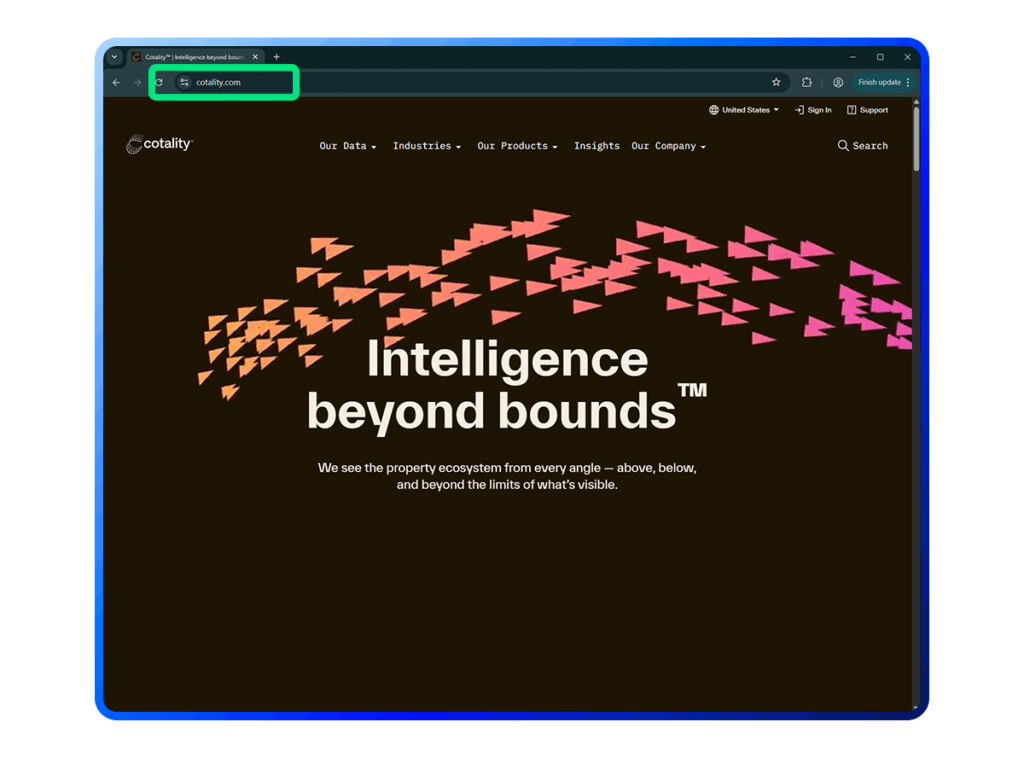The width and height of the screenshot is (1024, 757).
Task: Click the Sign In link
Action: [x=813, y=110]
